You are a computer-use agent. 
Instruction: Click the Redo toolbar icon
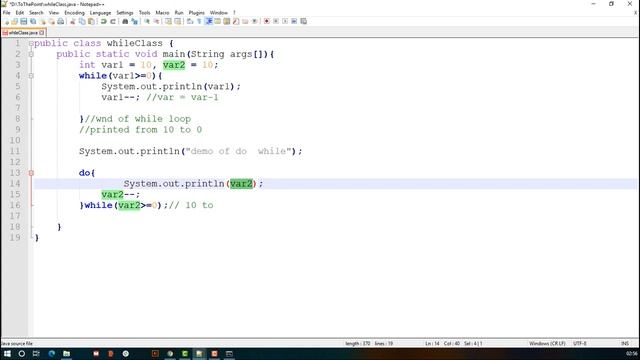click(113, 21)
